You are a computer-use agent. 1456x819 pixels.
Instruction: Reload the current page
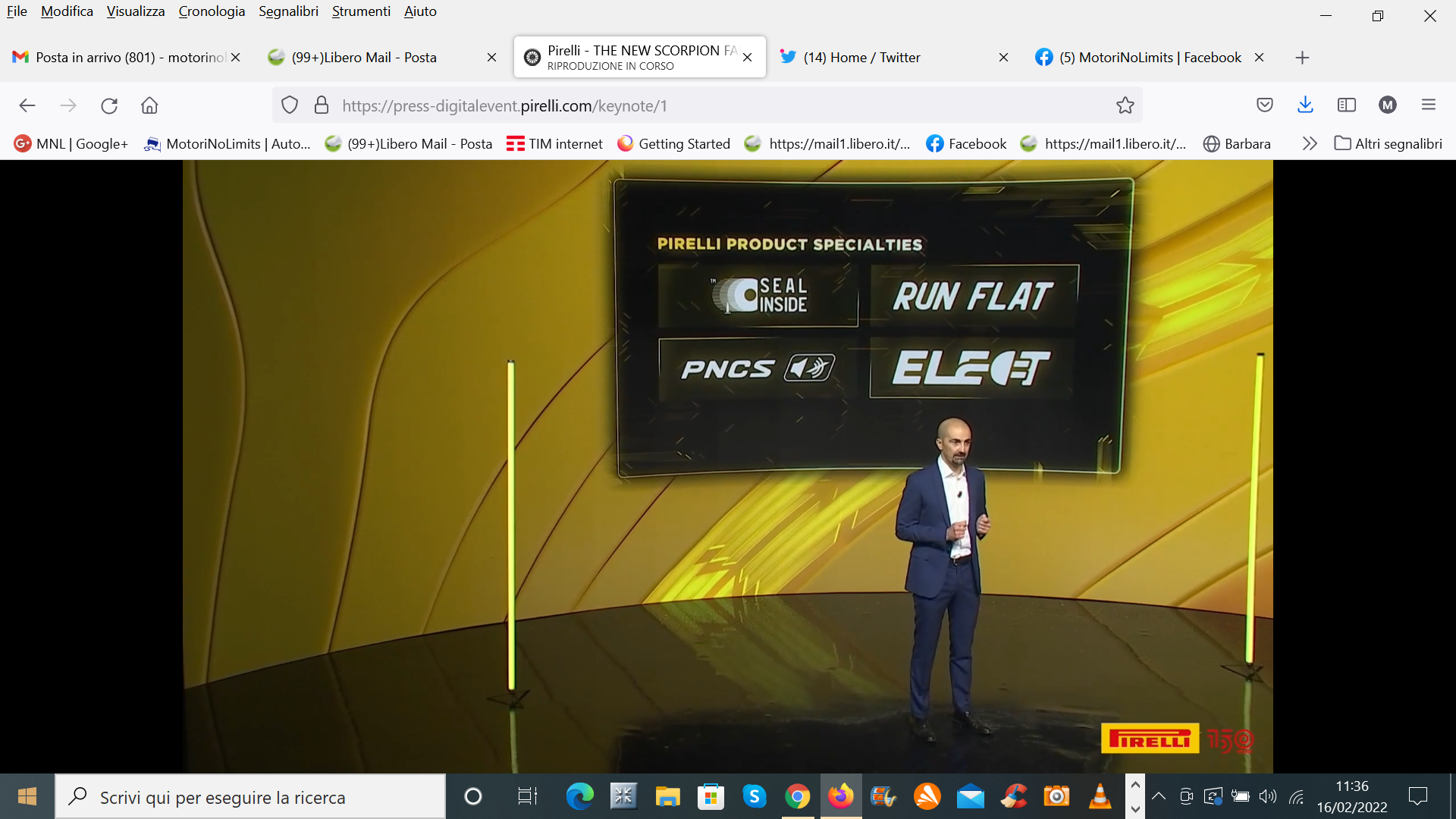(x=109, y=105)
